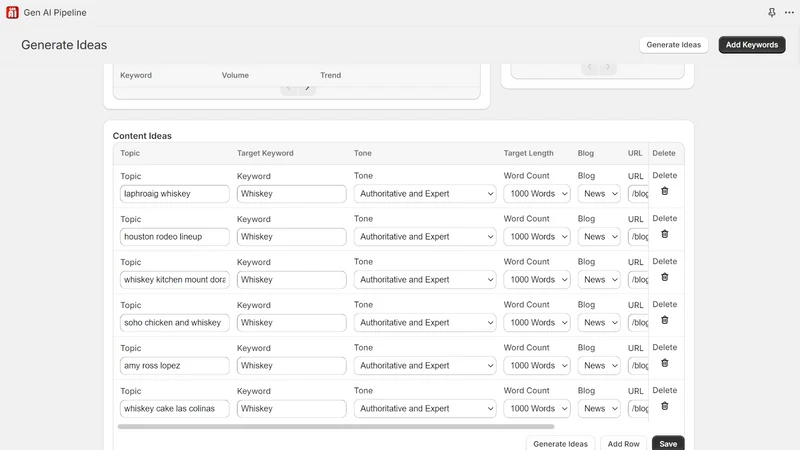
Task: Open Tone dropdown for whiskey cake las colinas
Action: pos(424,408)
